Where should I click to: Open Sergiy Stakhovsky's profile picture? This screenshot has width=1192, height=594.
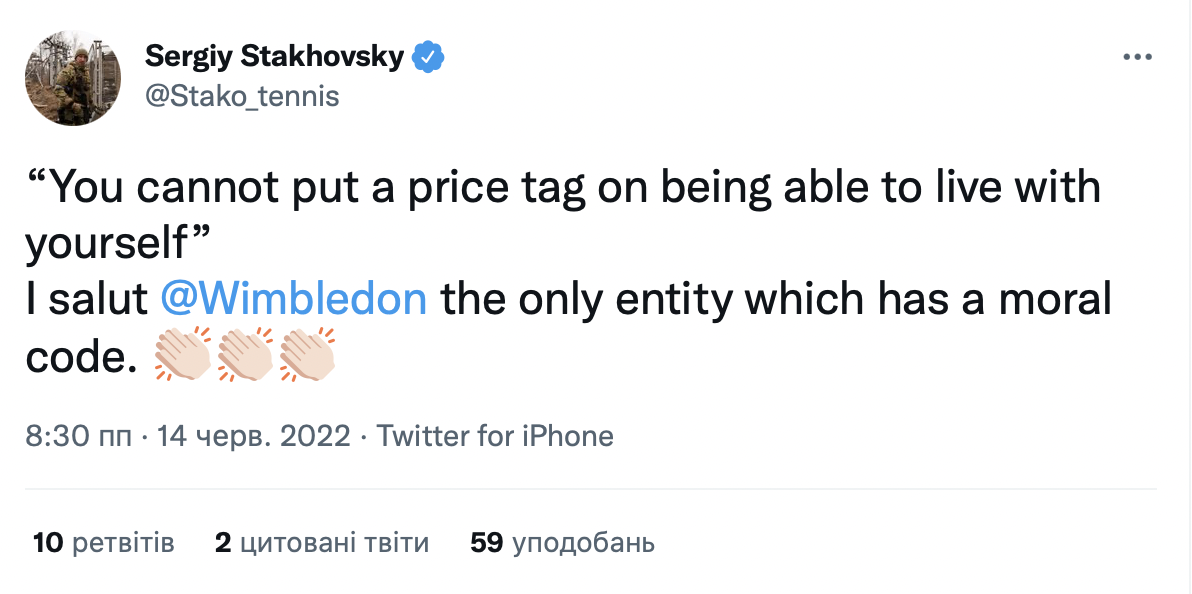(73, 78)
